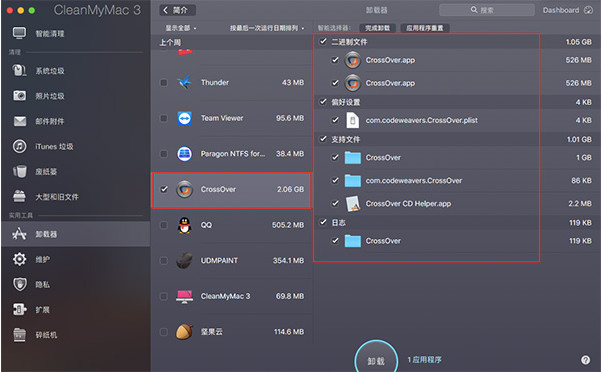Check the CleanMyMac 3 checkbox
The width and height of the screenshot is (601, 372).
pyautogui.click(x=164, y=296)
